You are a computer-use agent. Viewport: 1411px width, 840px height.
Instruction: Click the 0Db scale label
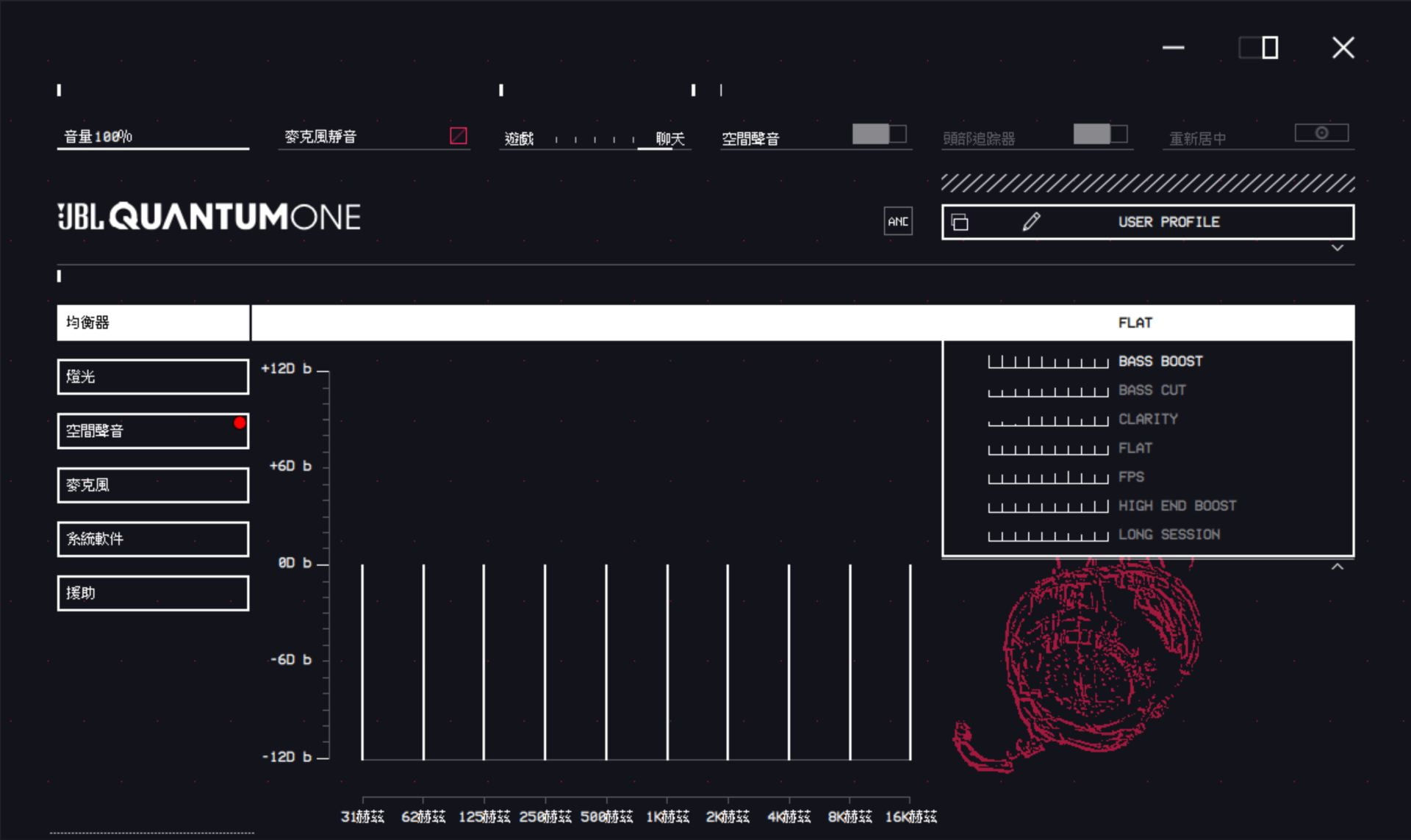pos(294,562)
